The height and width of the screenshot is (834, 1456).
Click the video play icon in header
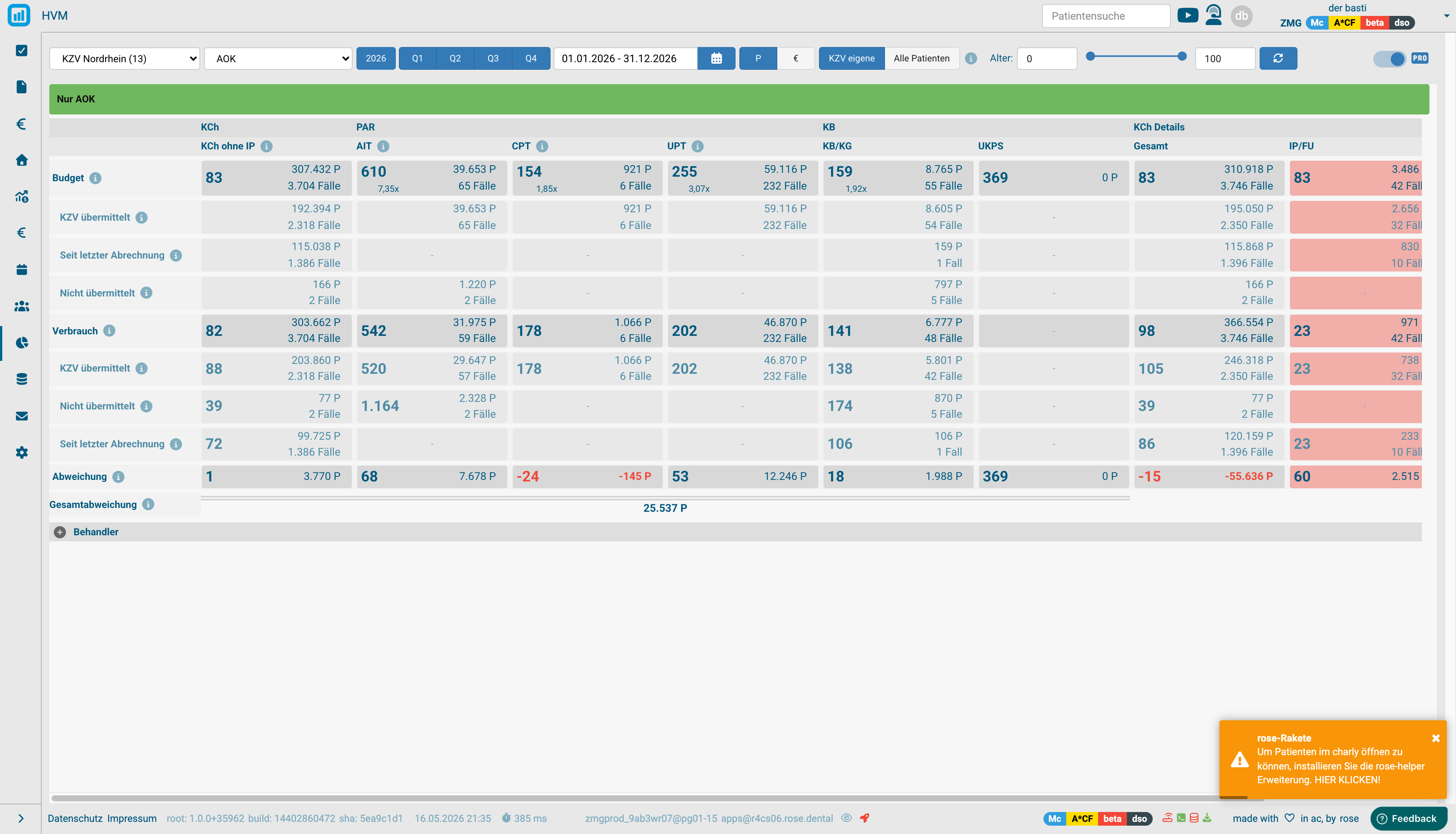[x=1188, y=16]
